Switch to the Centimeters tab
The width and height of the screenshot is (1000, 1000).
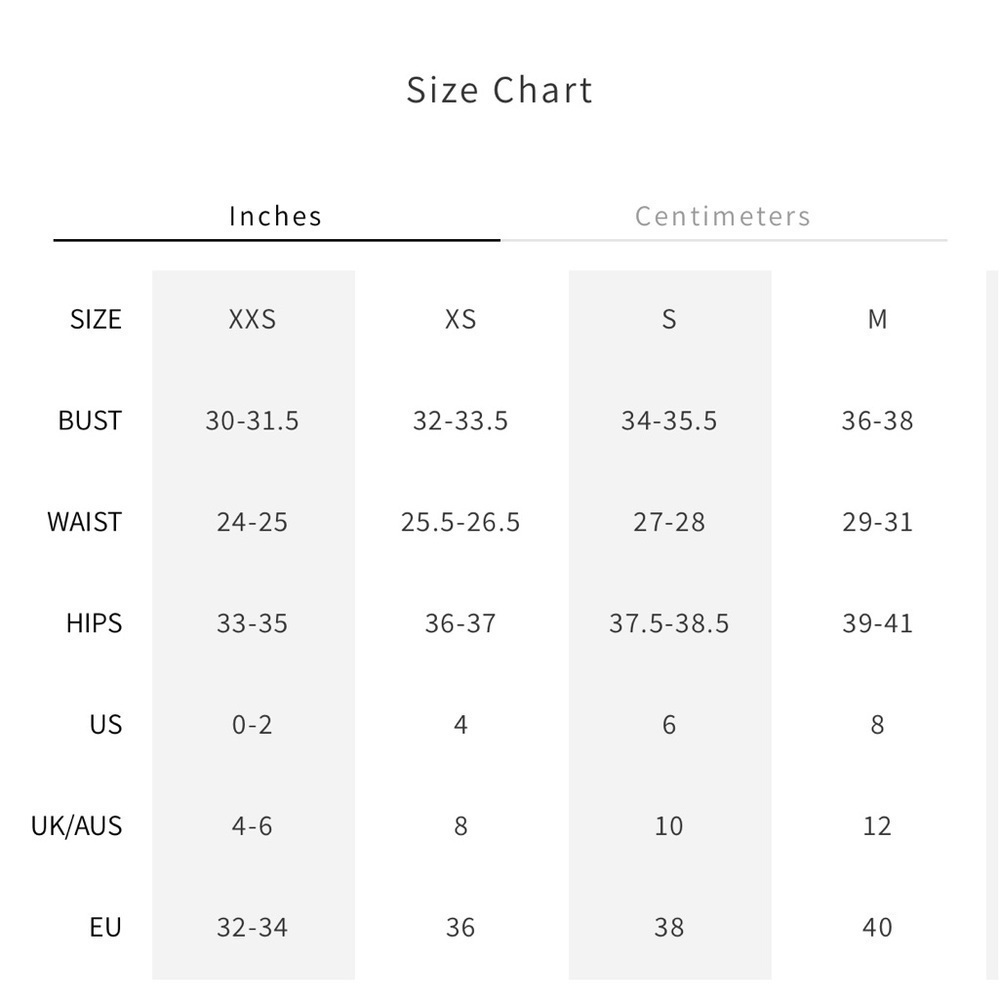[722, 216]
